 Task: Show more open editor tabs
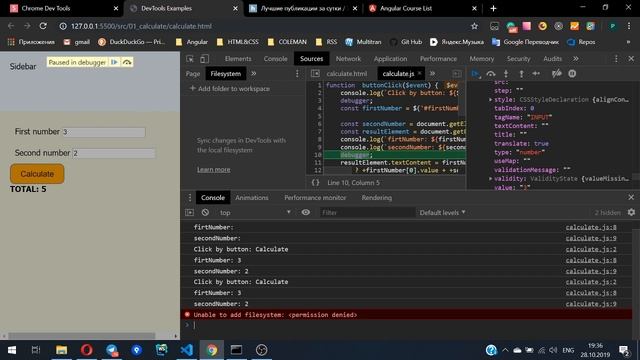pyautogui.click(x=432, y=73)
